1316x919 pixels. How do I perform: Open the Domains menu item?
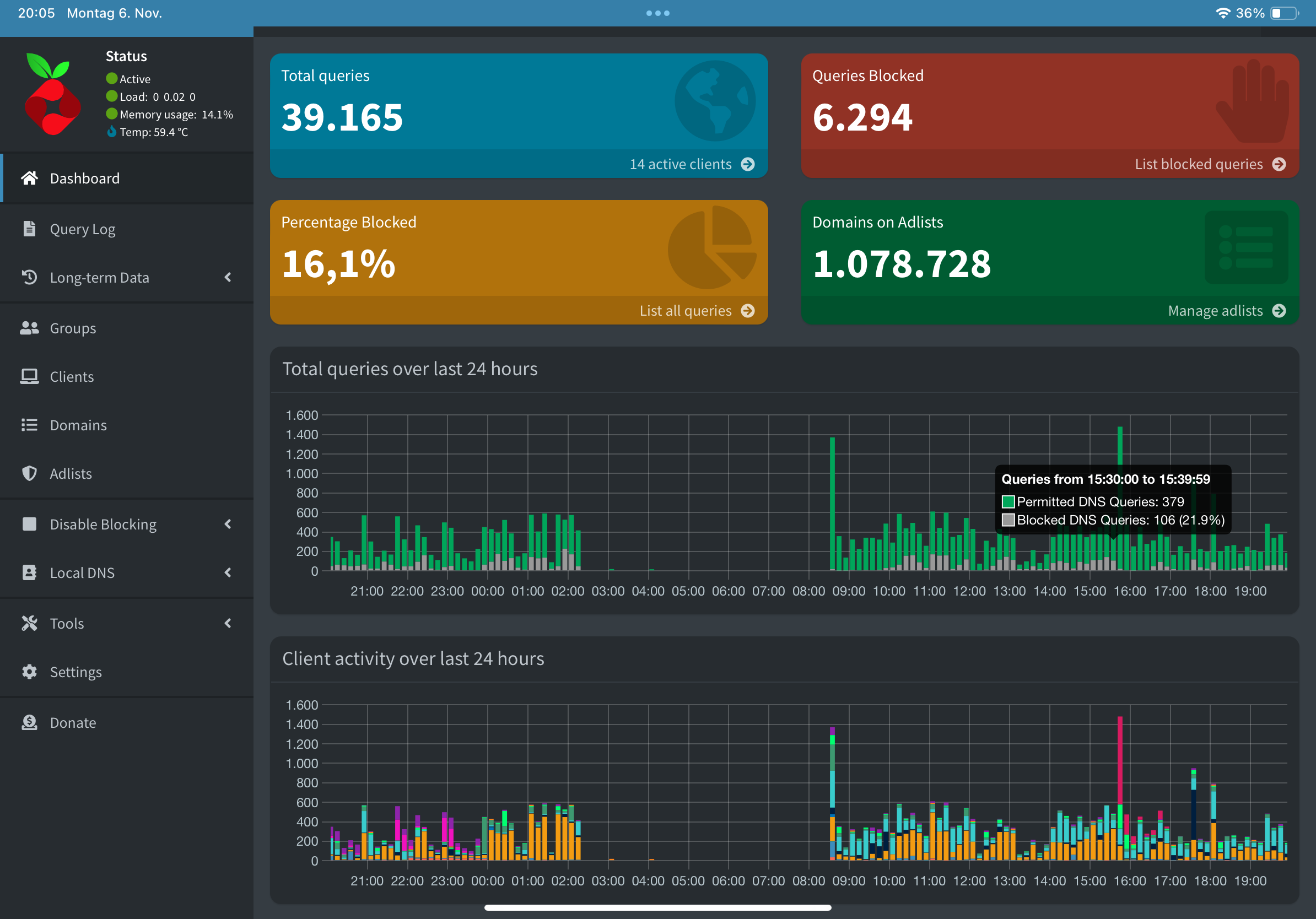click(78, 425)
